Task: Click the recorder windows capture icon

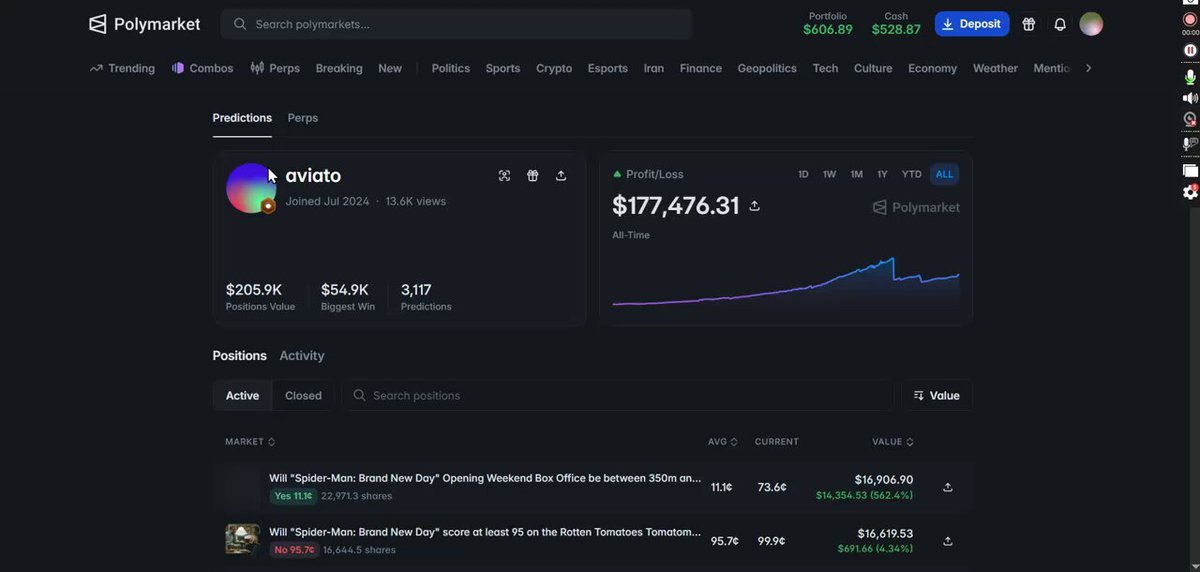Action: [1190, 171]
